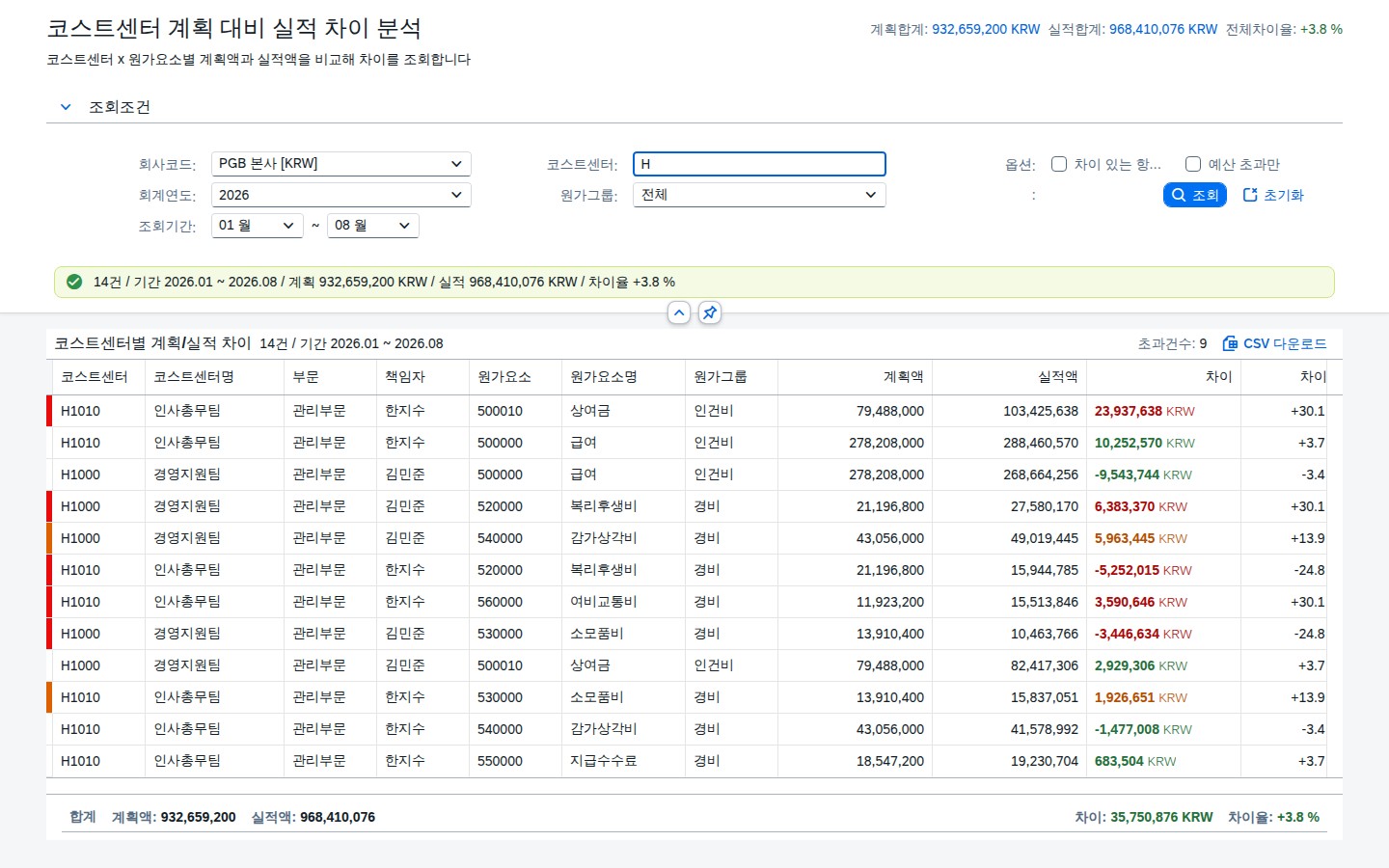Click the 초기화 reset button
Viewport: 1389px width, 868px height.
click(1273, 195)
